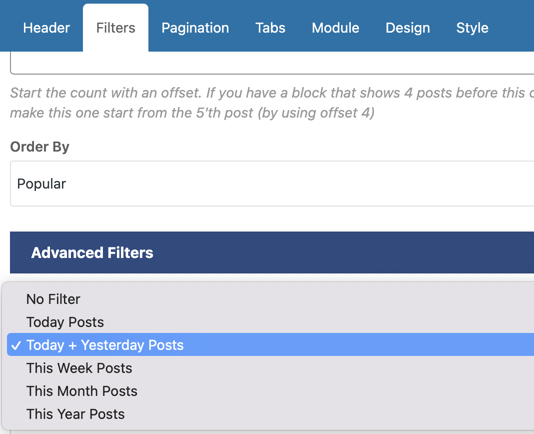Select This Month Posts filter

click(x=271, y=391)
